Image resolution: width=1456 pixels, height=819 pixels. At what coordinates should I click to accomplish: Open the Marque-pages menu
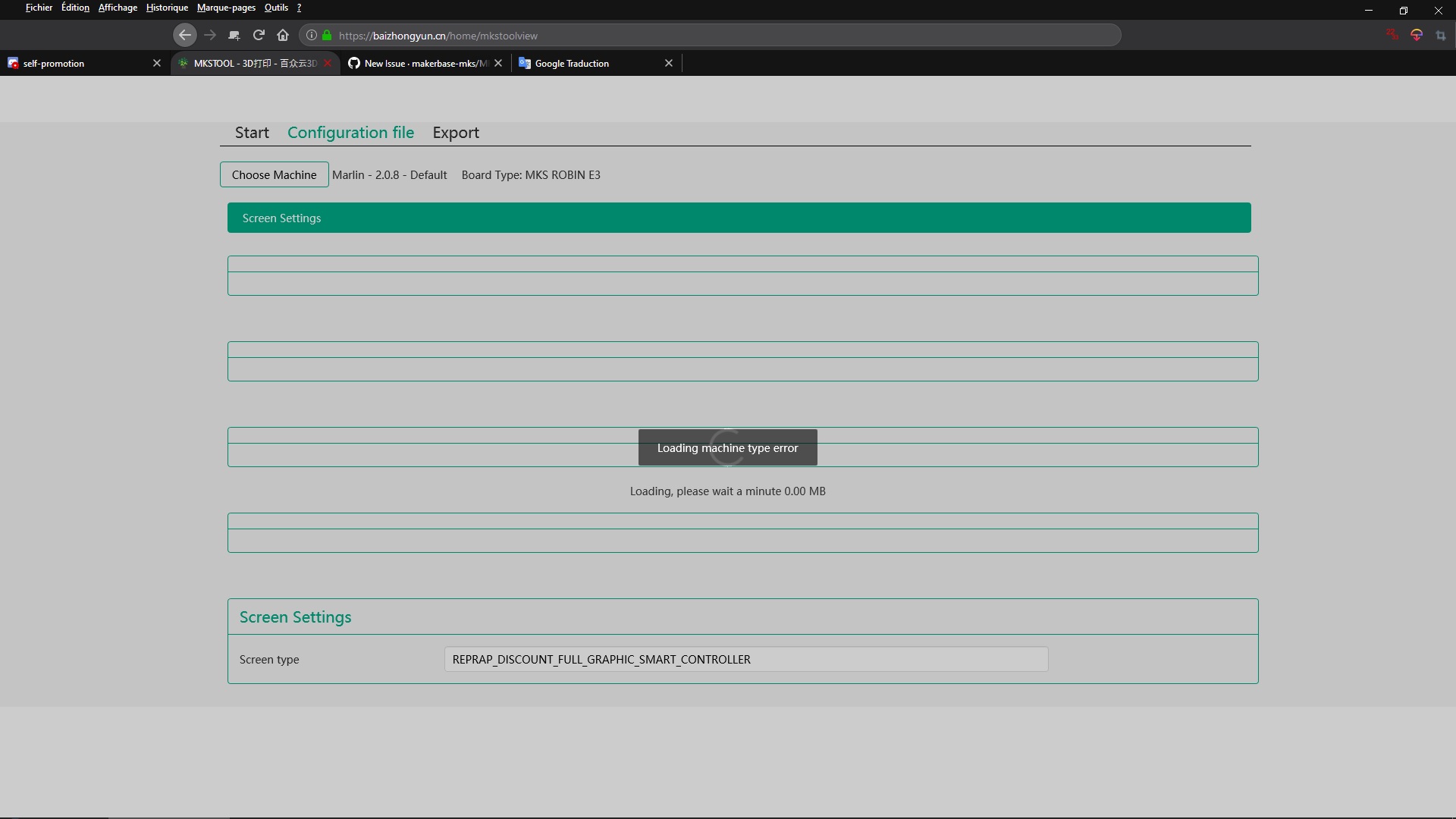(225, 8)
